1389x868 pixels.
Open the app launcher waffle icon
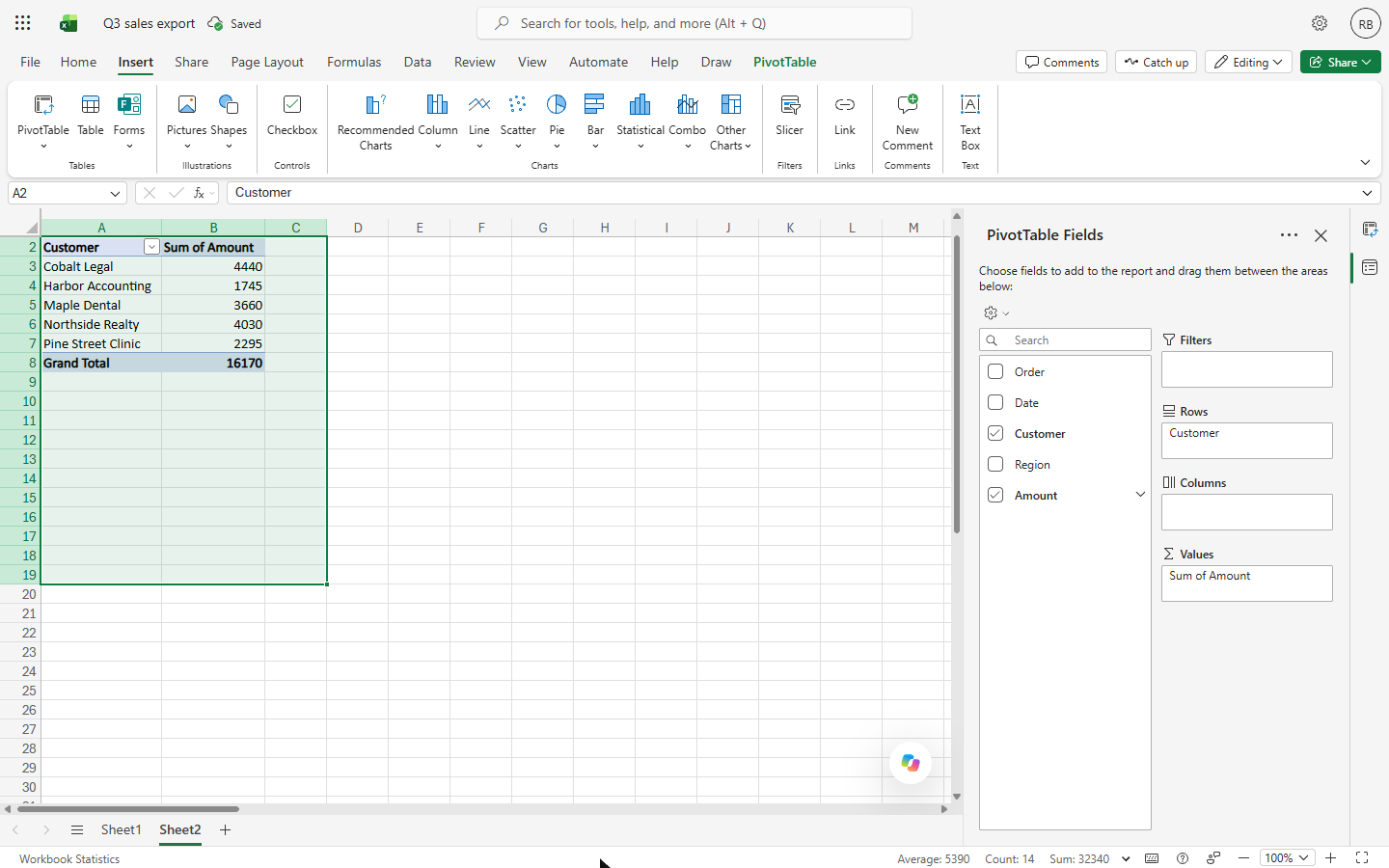23,23
